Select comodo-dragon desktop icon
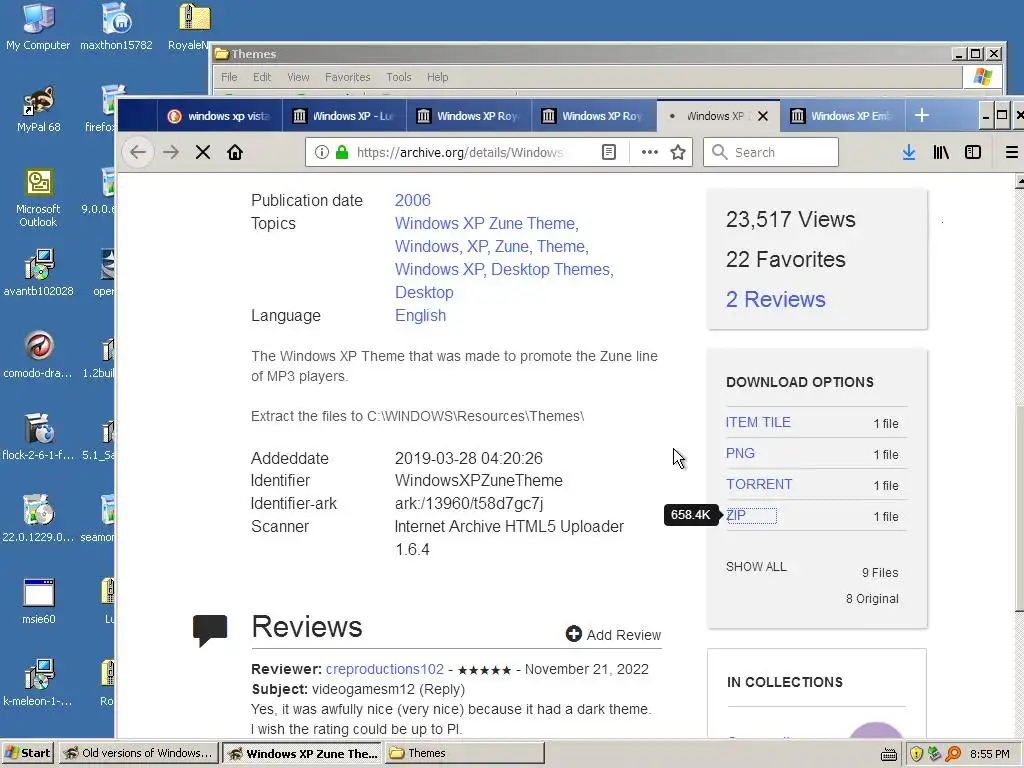 pos(38,355)
